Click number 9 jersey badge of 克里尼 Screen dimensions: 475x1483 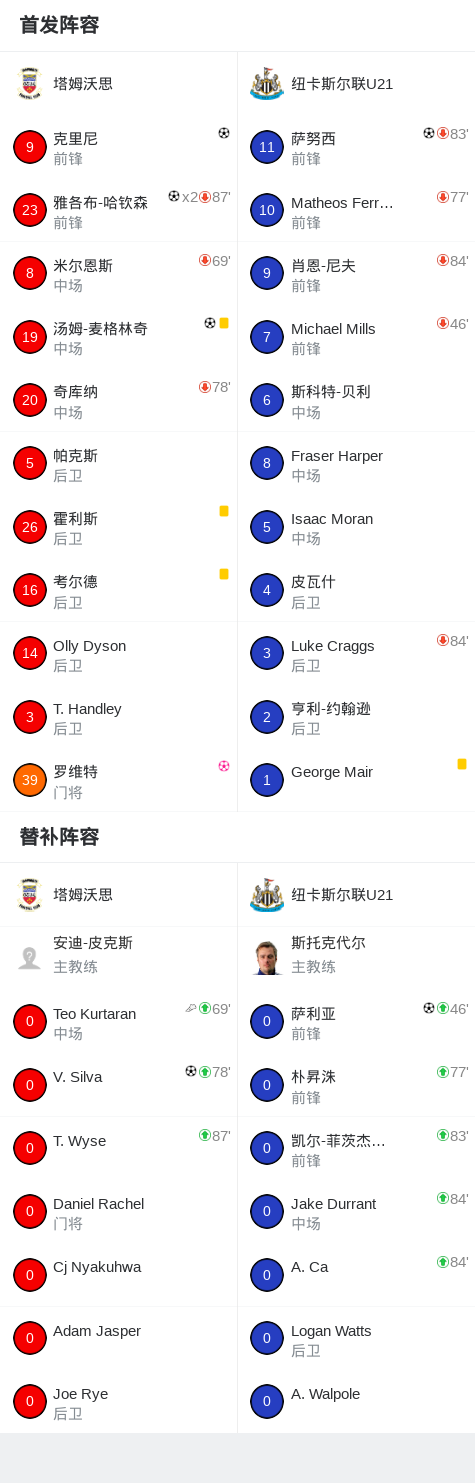tap(30, 147)
